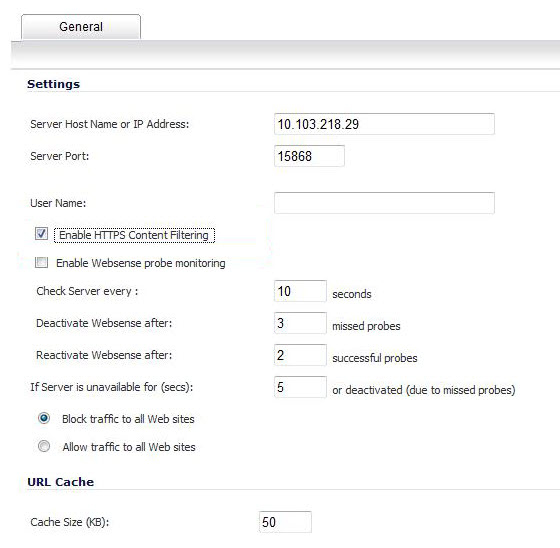The height and width of the screenshot is (548, 560).
Task: Click the Cache Size (KB) field
Action: click(x=285, y=522)
